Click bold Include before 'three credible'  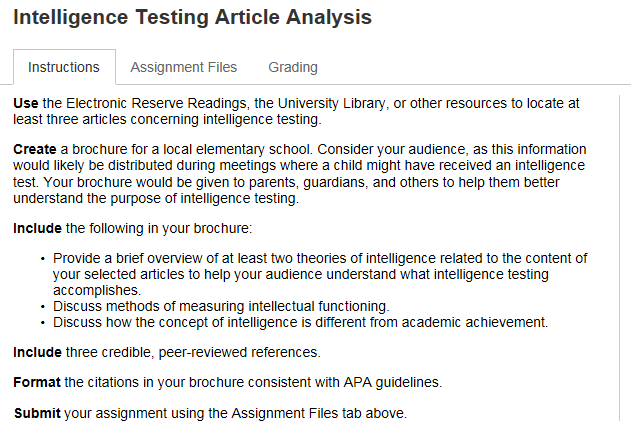click(x=37, y=352)
